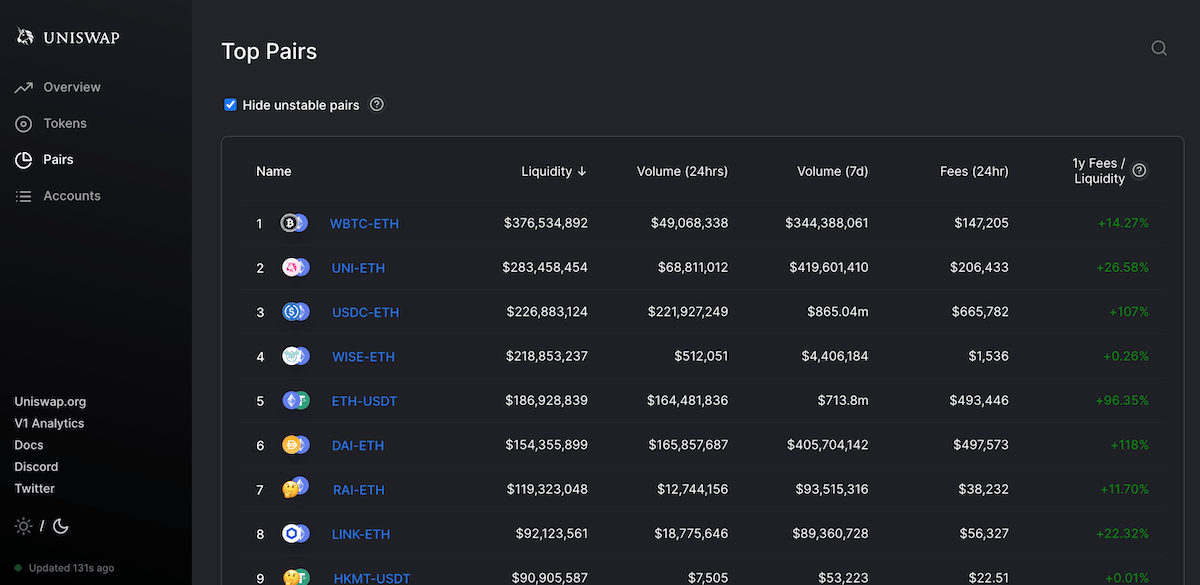Click the DAI-ETH 24hr volume $165,857,687
Viewport: 1200px width, 585px height.
pyautogui.click(x=689, y=445)
